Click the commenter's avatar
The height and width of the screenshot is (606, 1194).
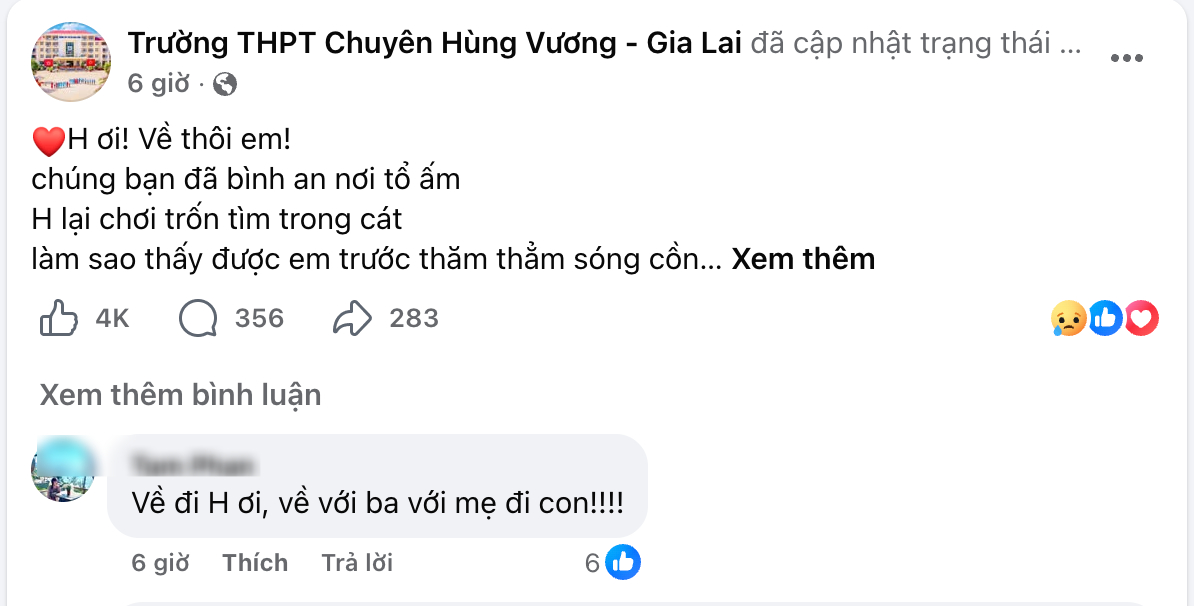click(62, 470)
